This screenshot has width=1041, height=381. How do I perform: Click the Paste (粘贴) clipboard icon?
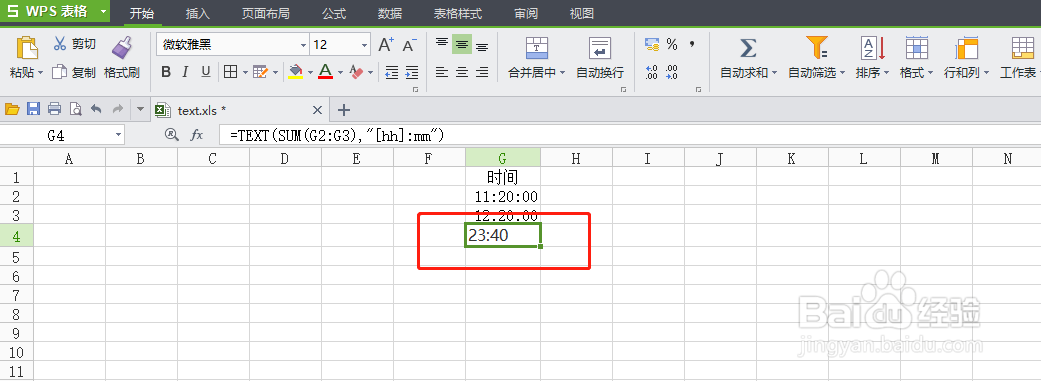pos(27,48)
